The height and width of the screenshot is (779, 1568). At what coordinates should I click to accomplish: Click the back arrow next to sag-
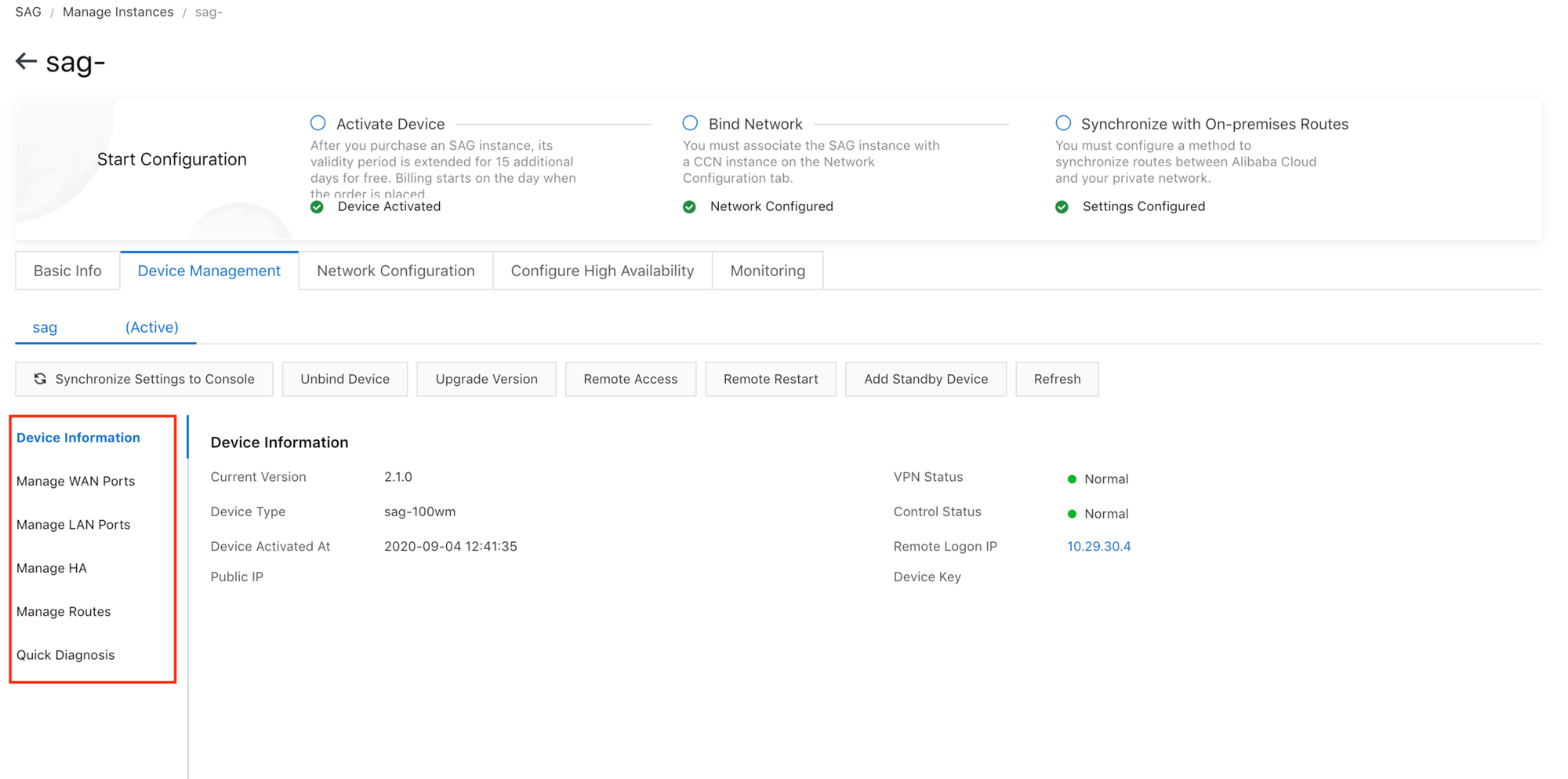pos(26,61)
